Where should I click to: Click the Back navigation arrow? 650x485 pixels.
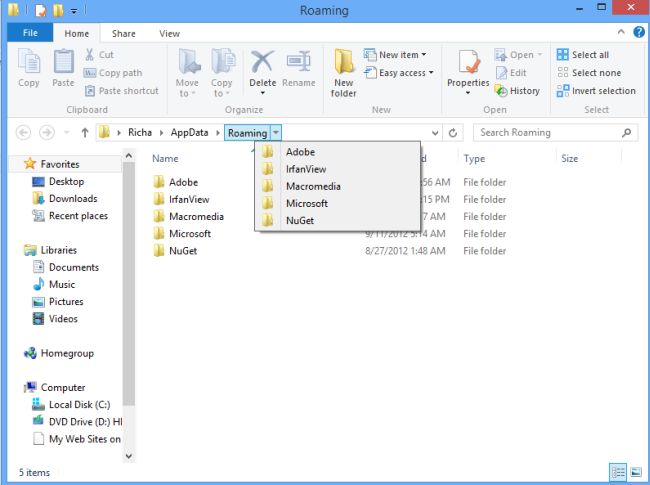(23, 133)
